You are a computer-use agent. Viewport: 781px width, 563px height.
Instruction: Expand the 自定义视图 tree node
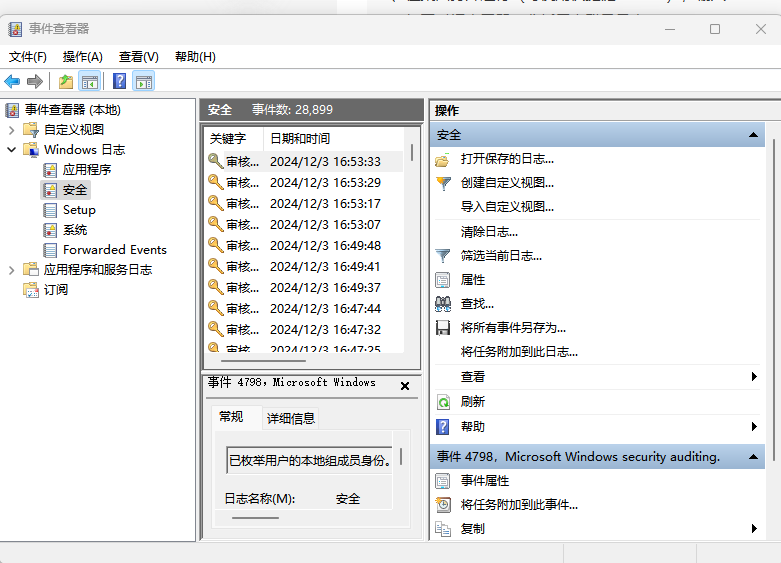pos(11,130)
